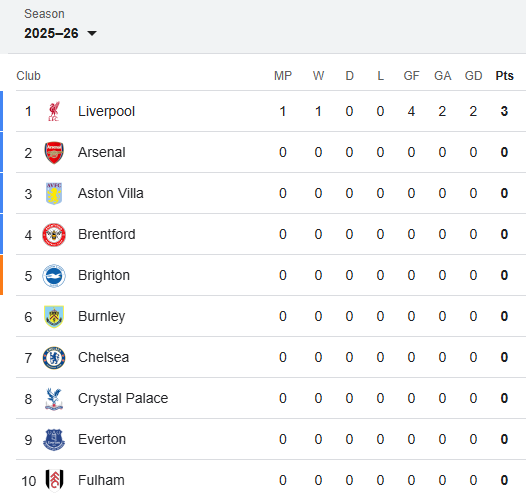Click the Brighton seagull crest
This screenshot has width=526, height=497.
54,276
